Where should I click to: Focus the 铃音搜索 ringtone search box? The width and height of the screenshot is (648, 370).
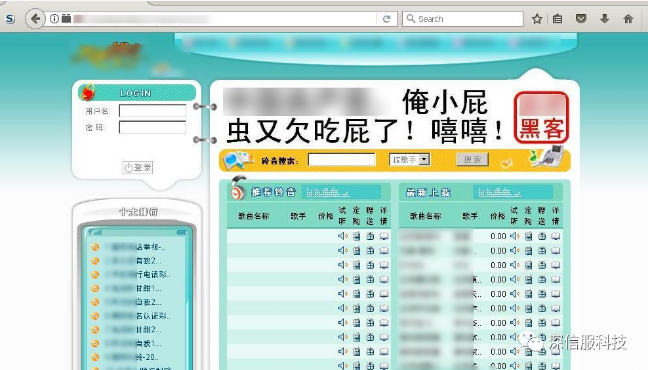click(342, 160)
